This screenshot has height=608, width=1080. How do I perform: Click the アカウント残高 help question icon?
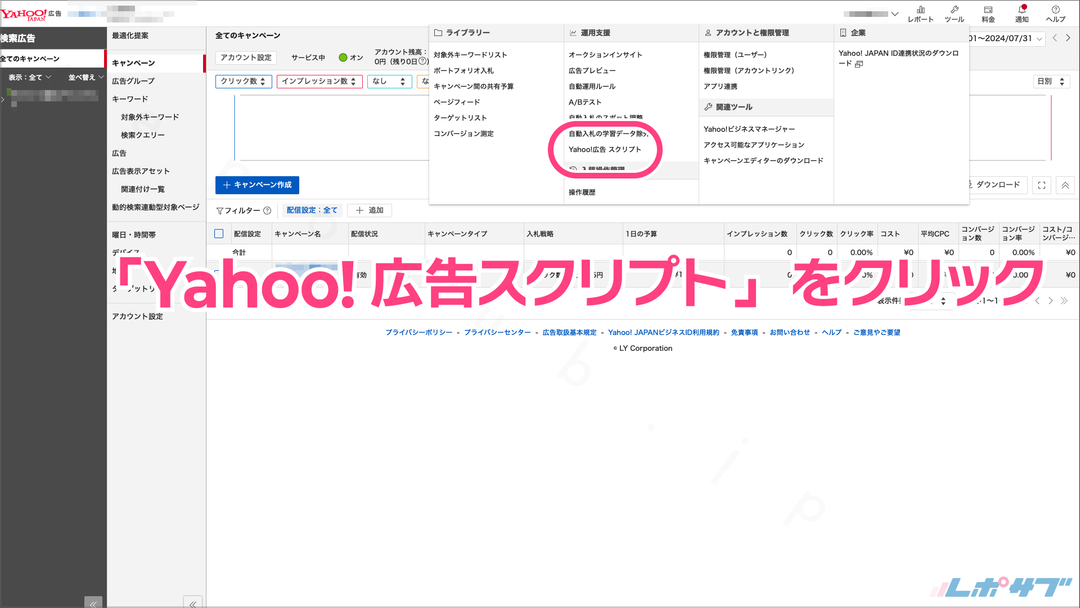point(424,62)
